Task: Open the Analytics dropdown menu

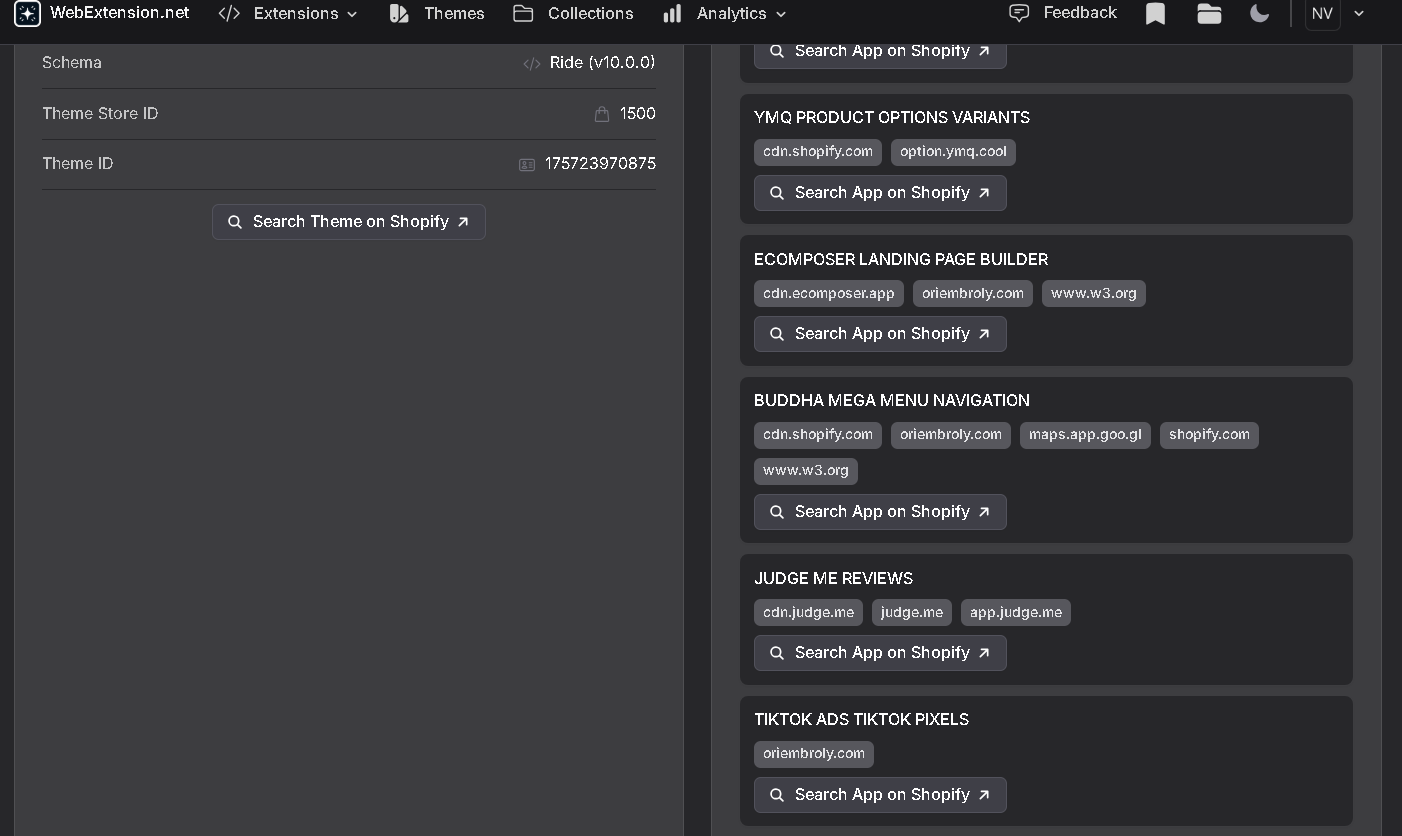Action: (725, 13)
